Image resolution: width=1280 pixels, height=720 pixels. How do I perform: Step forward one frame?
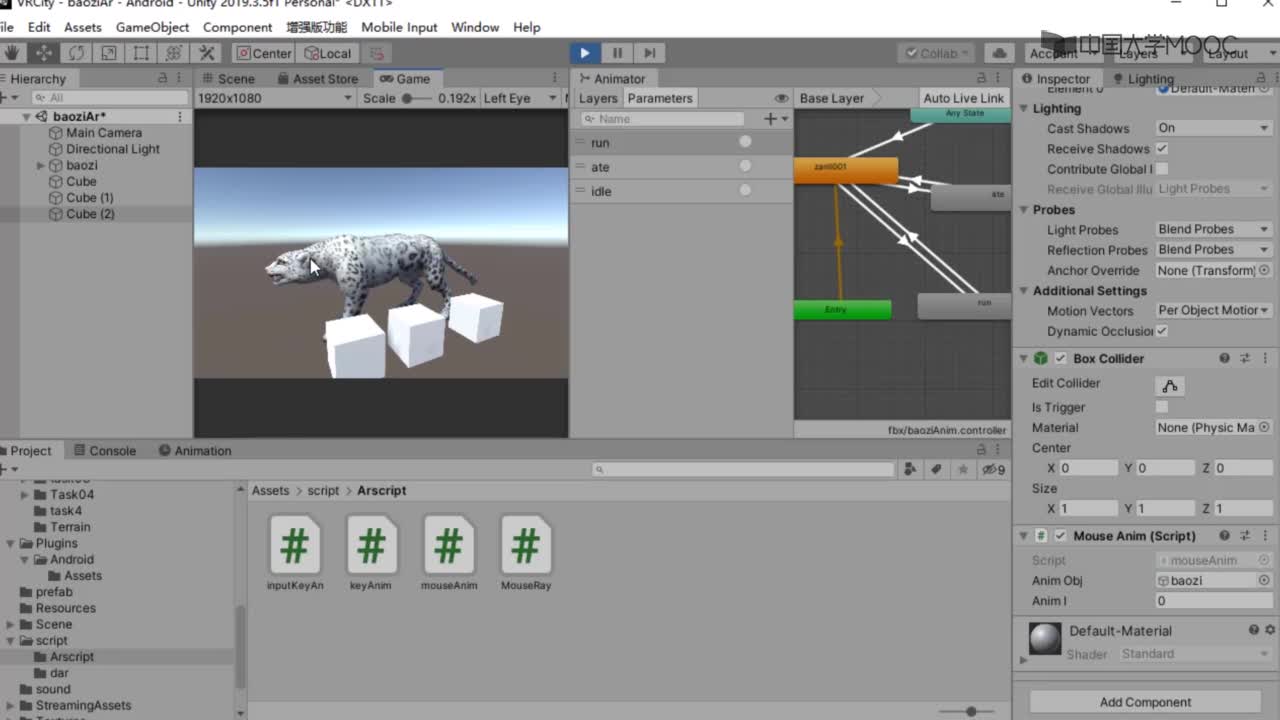click(x=650, y=53)
